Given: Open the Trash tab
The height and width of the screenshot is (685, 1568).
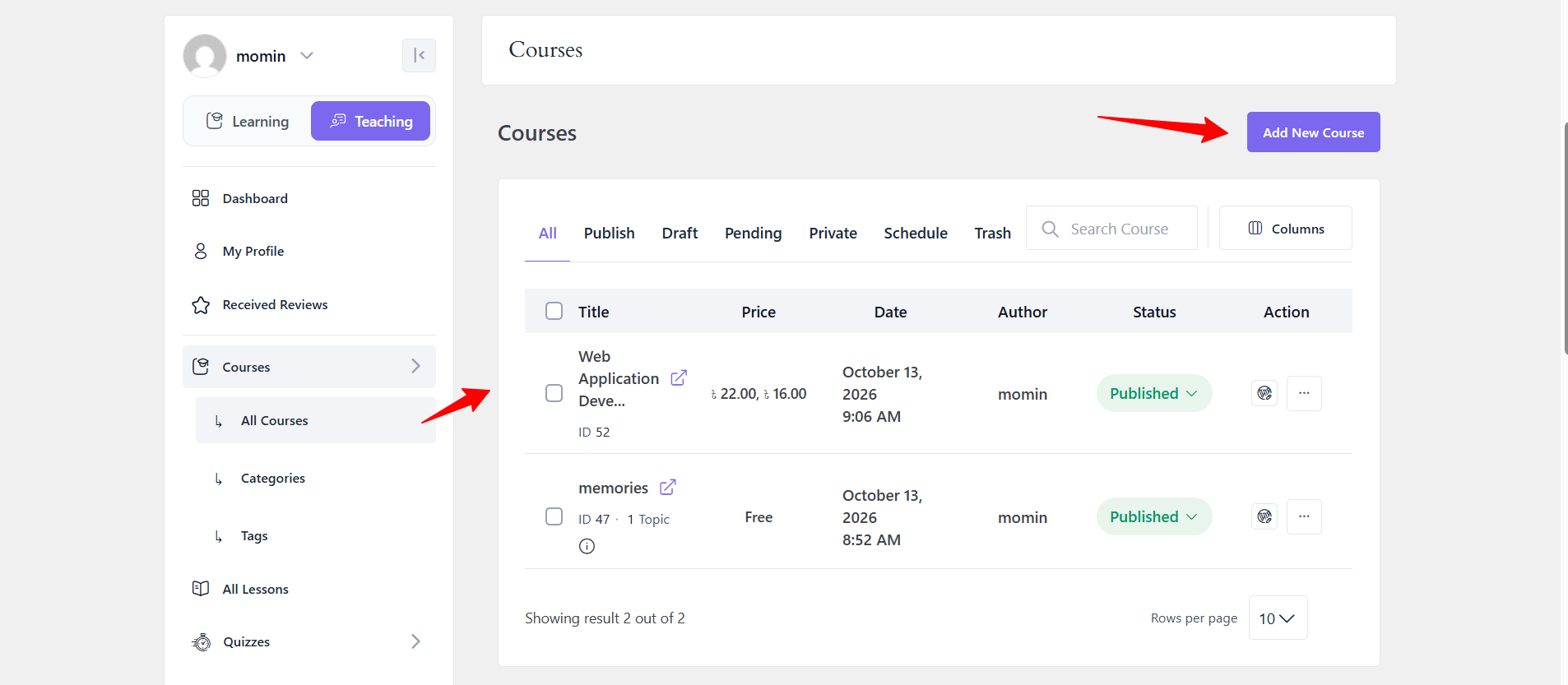Looking at the screenshot, I should pyautogui.click(x=993, y=234).
